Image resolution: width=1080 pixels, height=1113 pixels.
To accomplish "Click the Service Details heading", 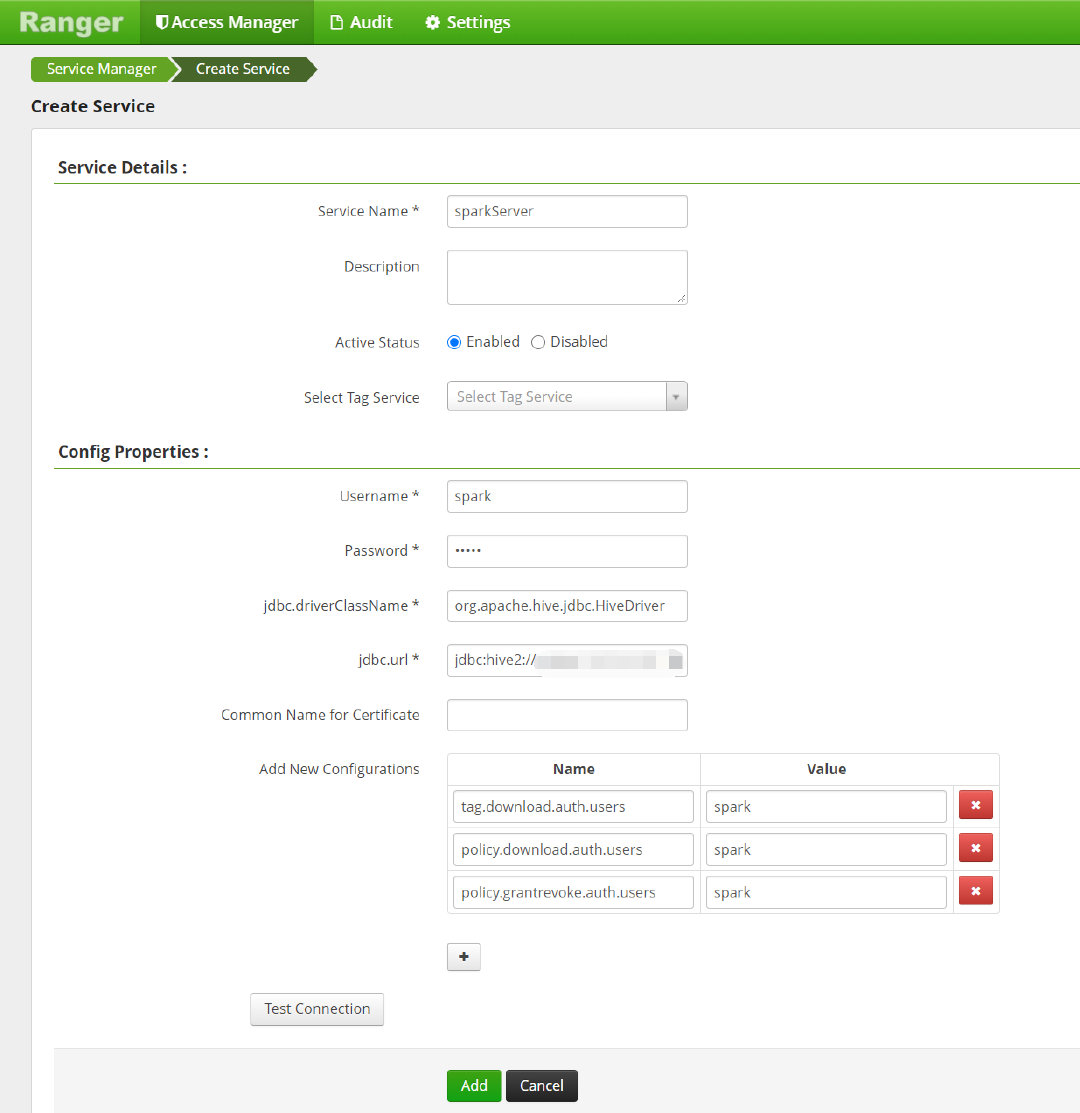I will tap(122, 168).
